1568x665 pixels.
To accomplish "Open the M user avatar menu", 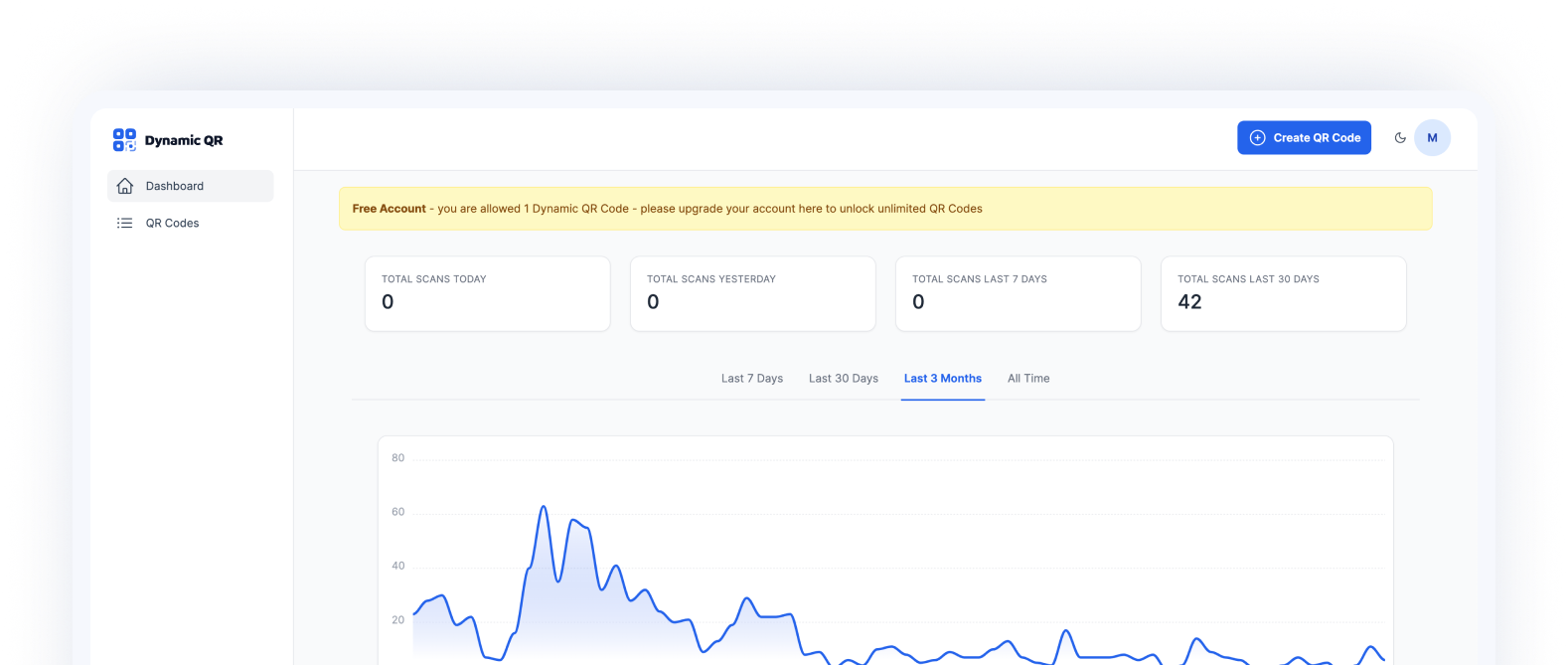I will tap(1432, 138).
